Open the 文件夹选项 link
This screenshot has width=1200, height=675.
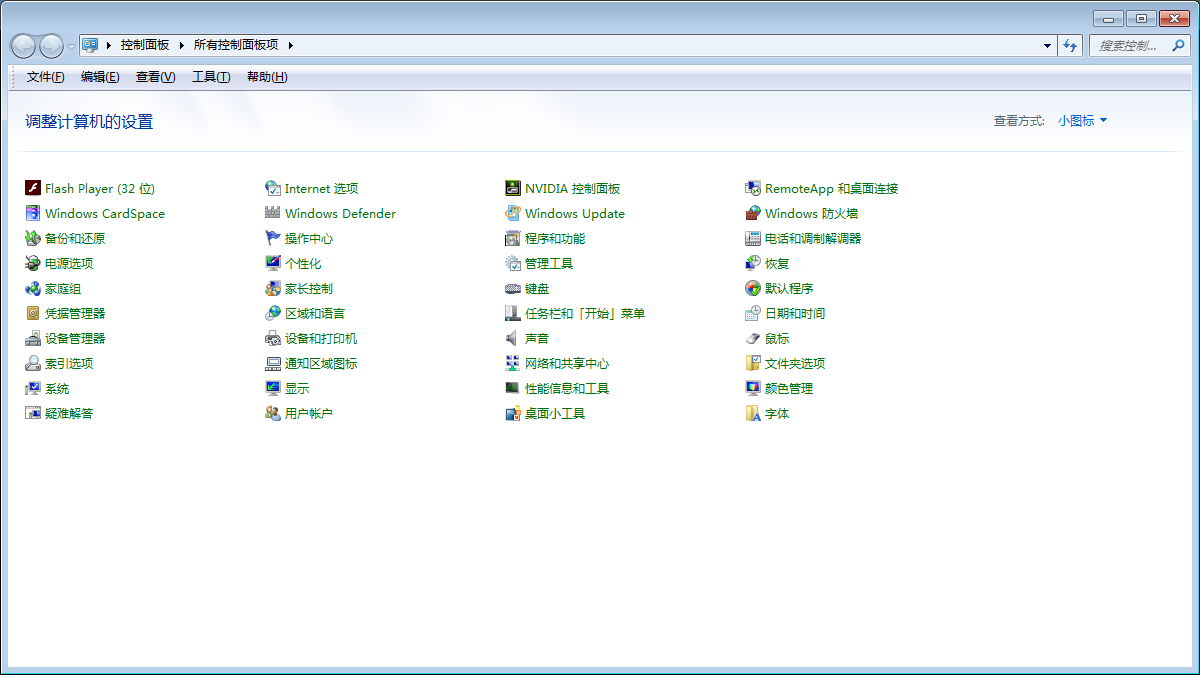tap(795, 363)
